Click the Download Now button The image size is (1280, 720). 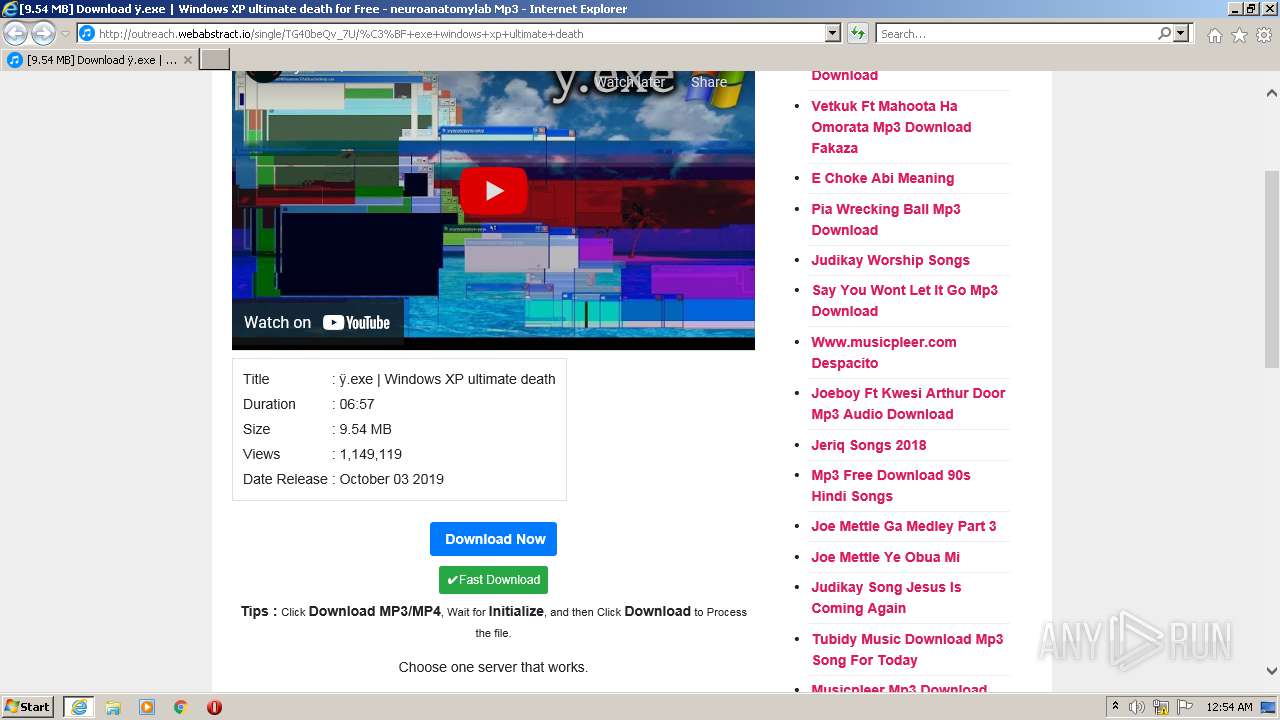(x=494, y=539)
